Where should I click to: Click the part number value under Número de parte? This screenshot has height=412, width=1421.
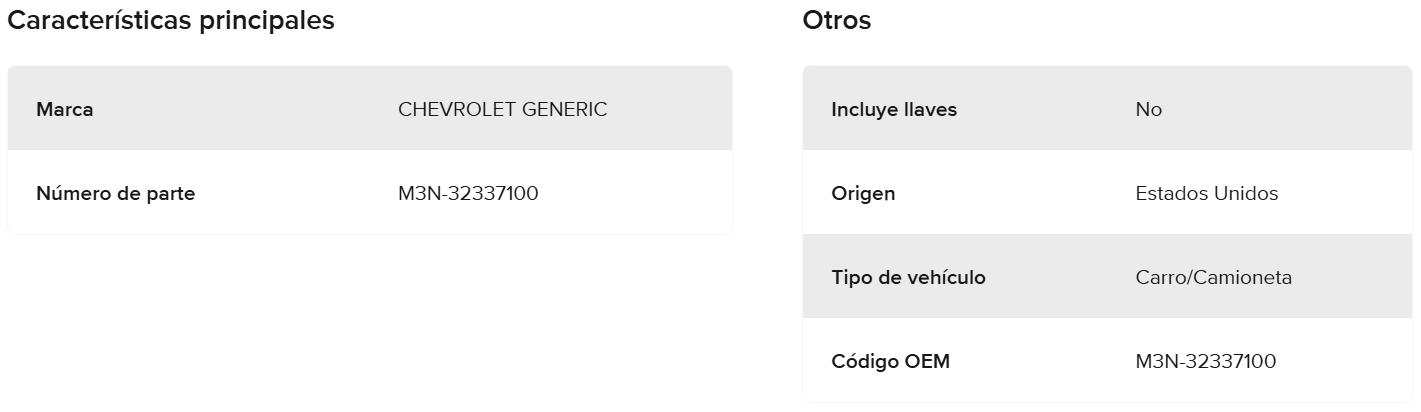(x=468, y=193)
